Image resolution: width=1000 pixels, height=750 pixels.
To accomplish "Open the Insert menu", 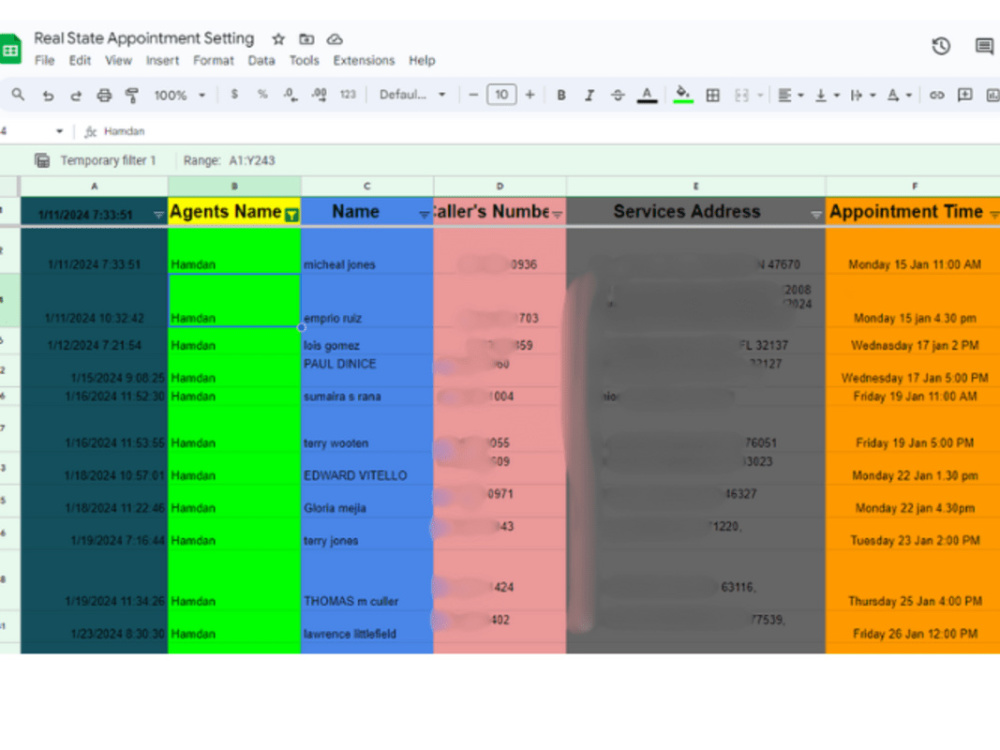I will [x=163, y=61].
